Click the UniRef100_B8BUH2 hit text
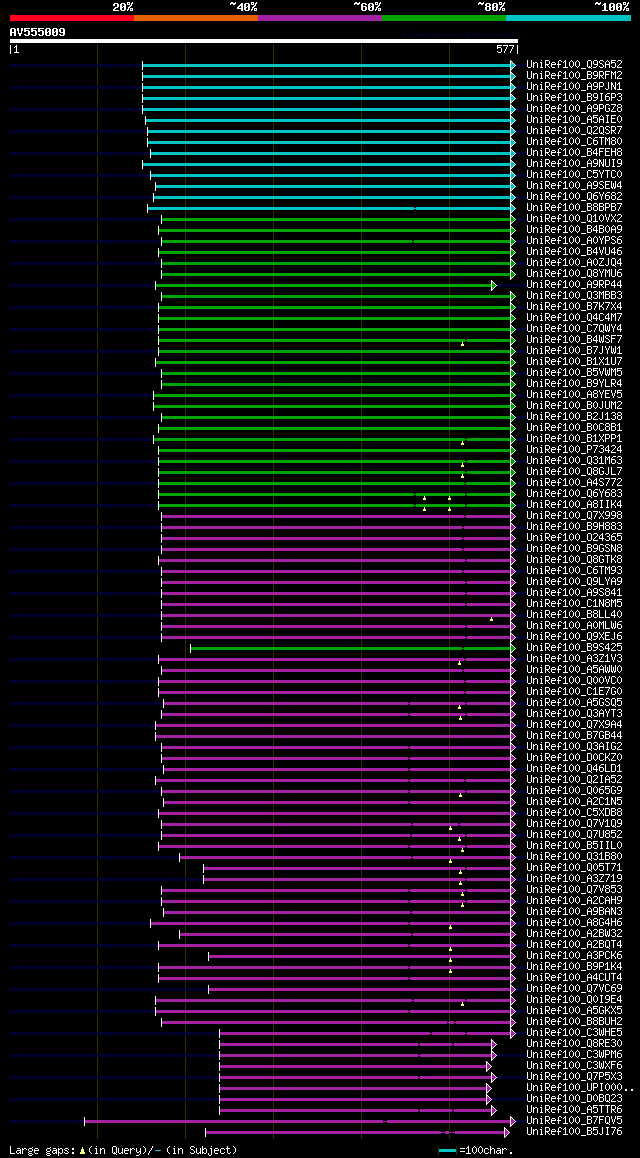 tap(574, 1021)
